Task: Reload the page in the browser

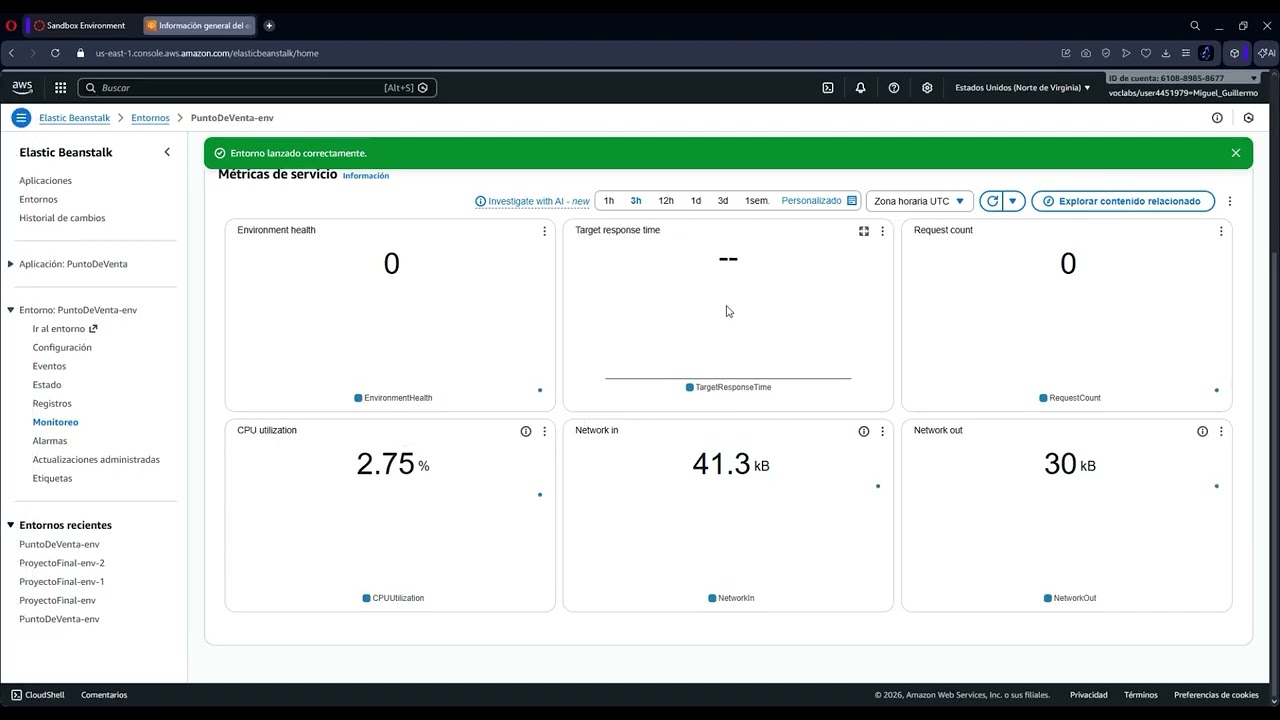Action: [55, 53]
